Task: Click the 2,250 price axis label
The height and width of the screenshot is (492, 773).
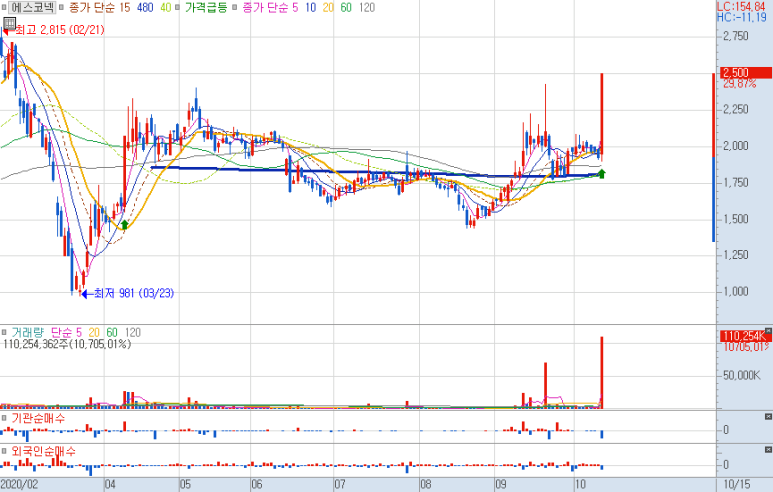Action: point(736,109)
